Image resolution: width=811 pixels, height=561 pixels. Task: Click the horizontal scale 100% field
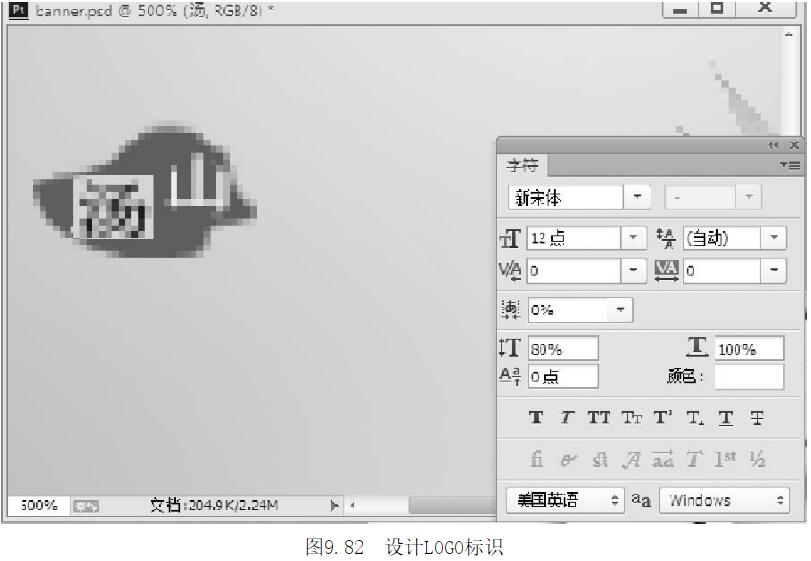pyautogui.click(x=749, y=349)
